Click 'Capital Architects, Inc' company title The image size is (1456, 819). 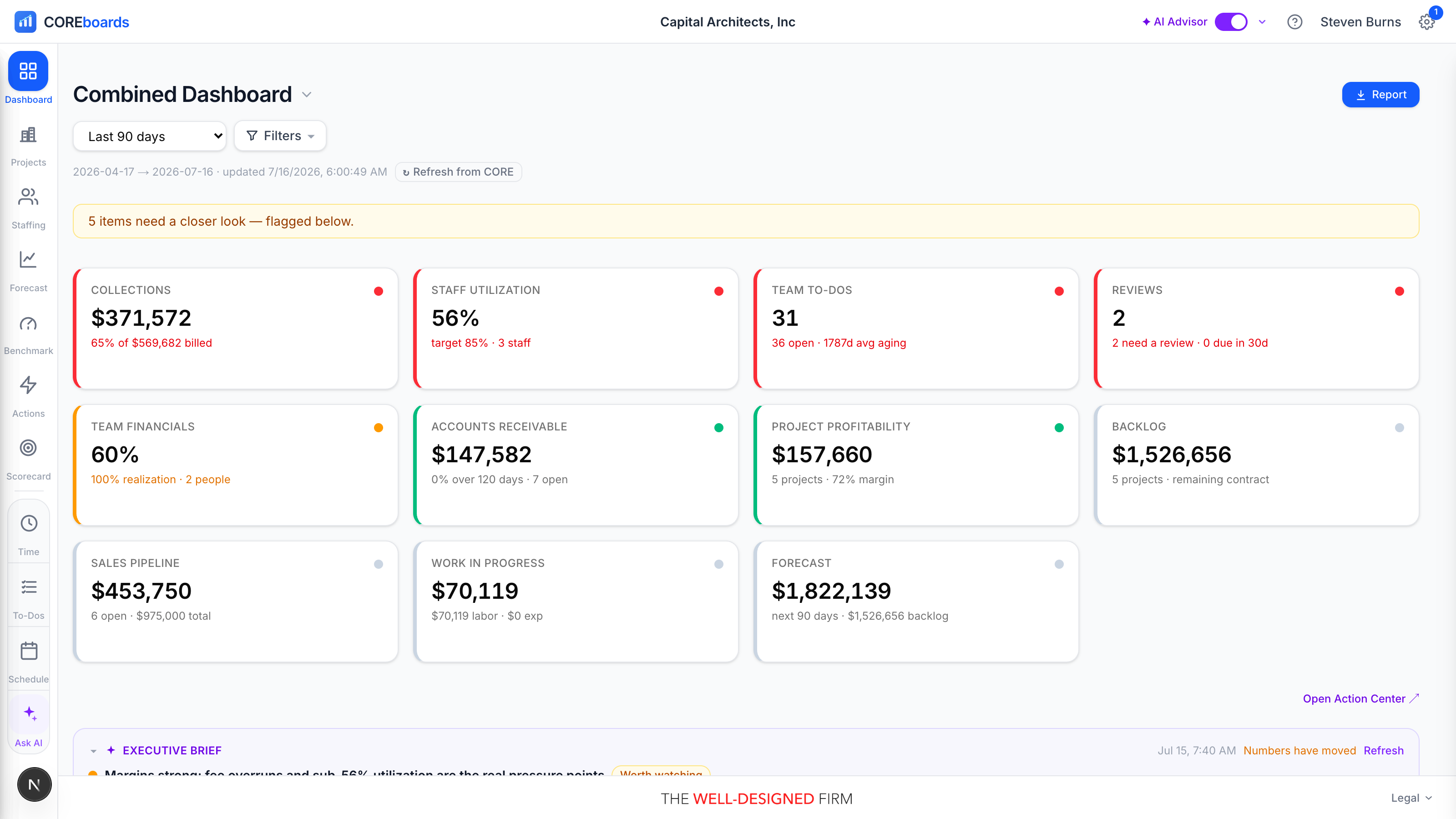(x=728, y=22)
